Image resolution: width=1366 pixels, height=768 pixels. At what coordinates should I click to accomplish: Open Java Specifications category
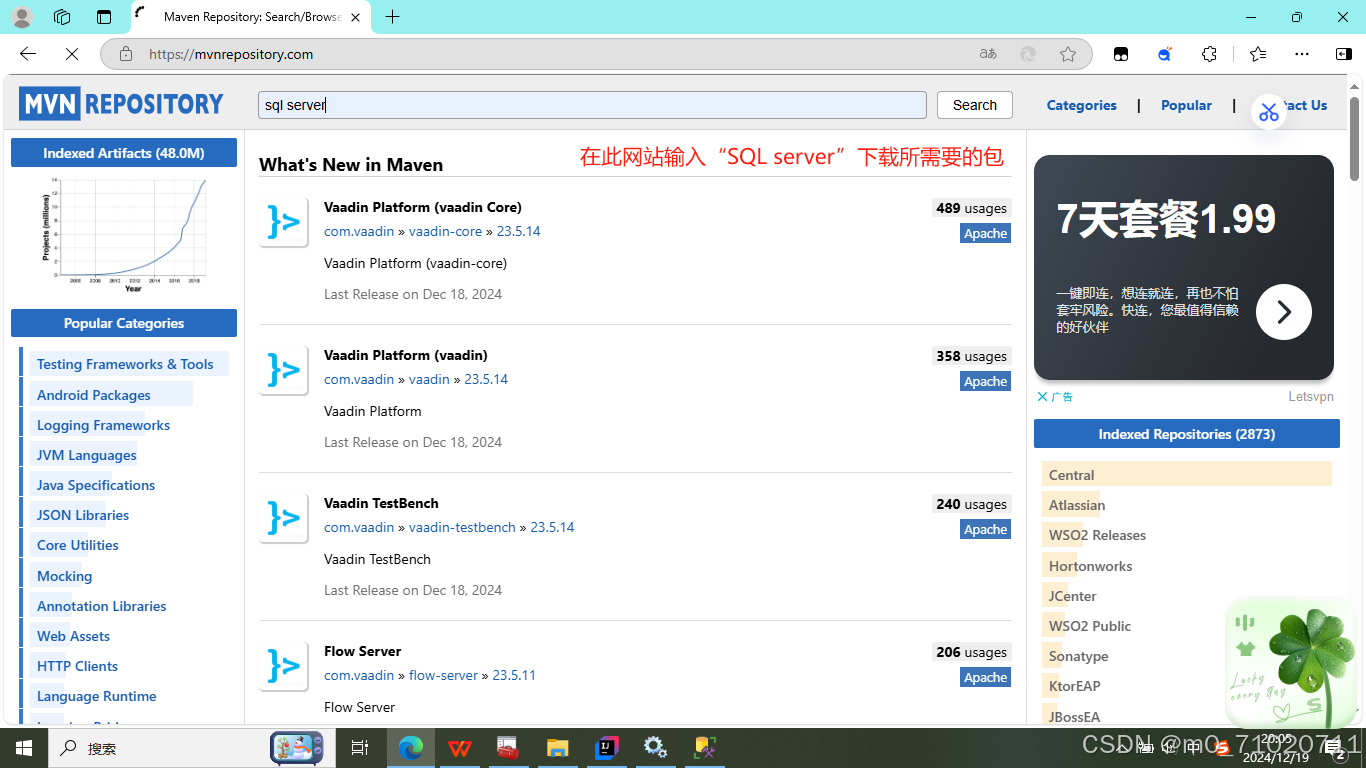[96, 485]
